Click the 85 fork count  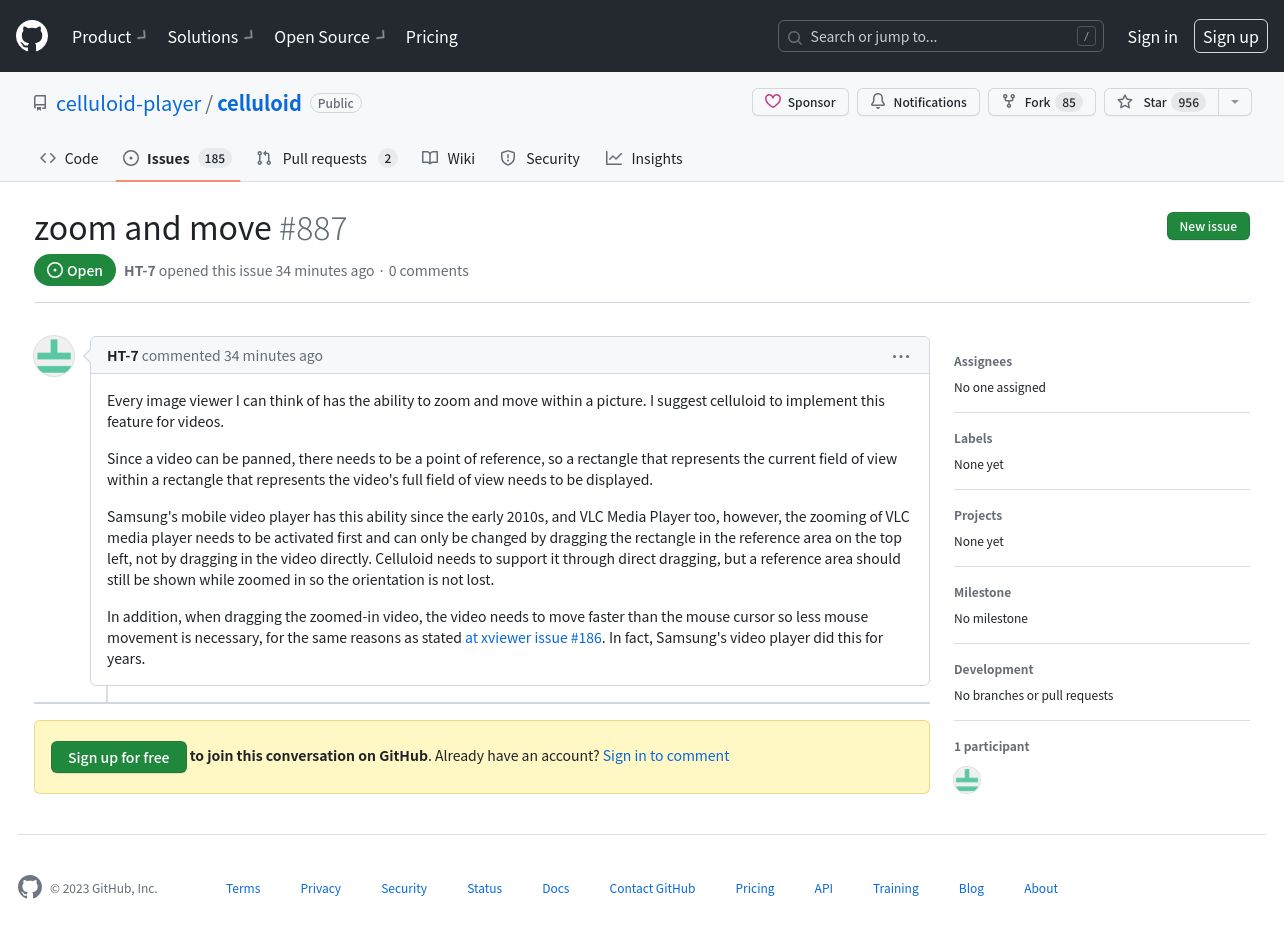1069,102
